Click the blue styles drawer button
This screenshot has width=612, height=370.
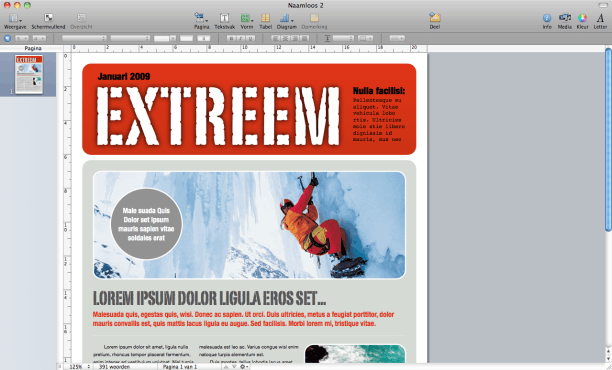pos(7,38)
